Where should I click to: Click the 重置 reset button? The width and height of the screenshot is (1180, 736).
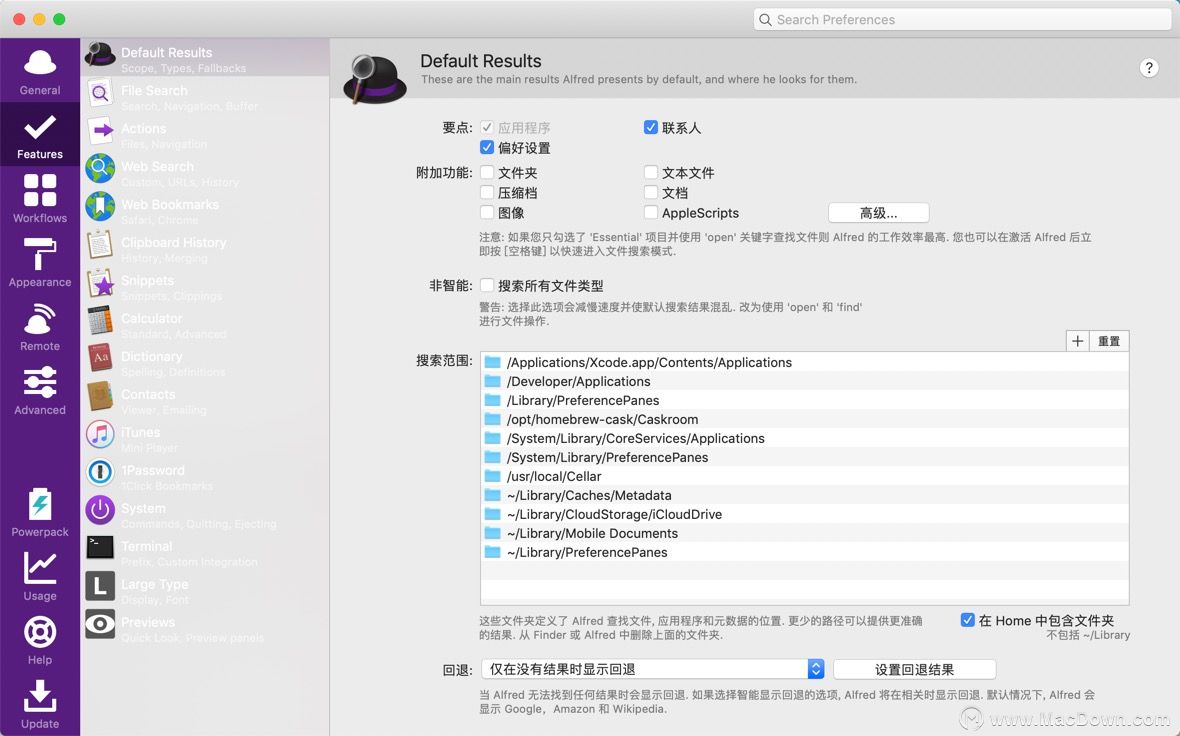(x=1109, y=341)
